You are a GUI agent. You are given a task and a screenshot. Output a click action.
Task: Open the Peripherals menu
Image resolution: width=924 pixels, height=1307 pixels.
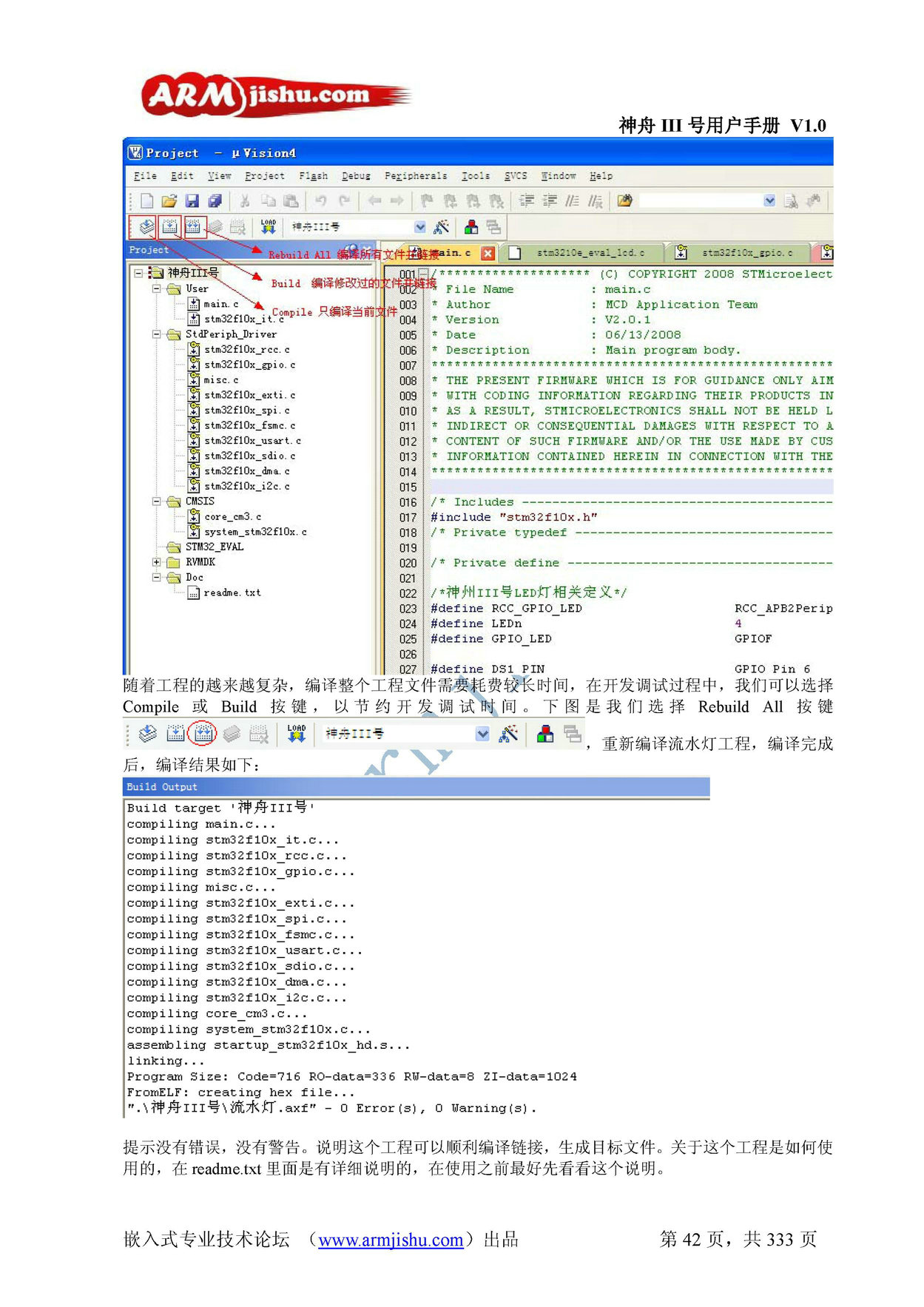point(416,176)
